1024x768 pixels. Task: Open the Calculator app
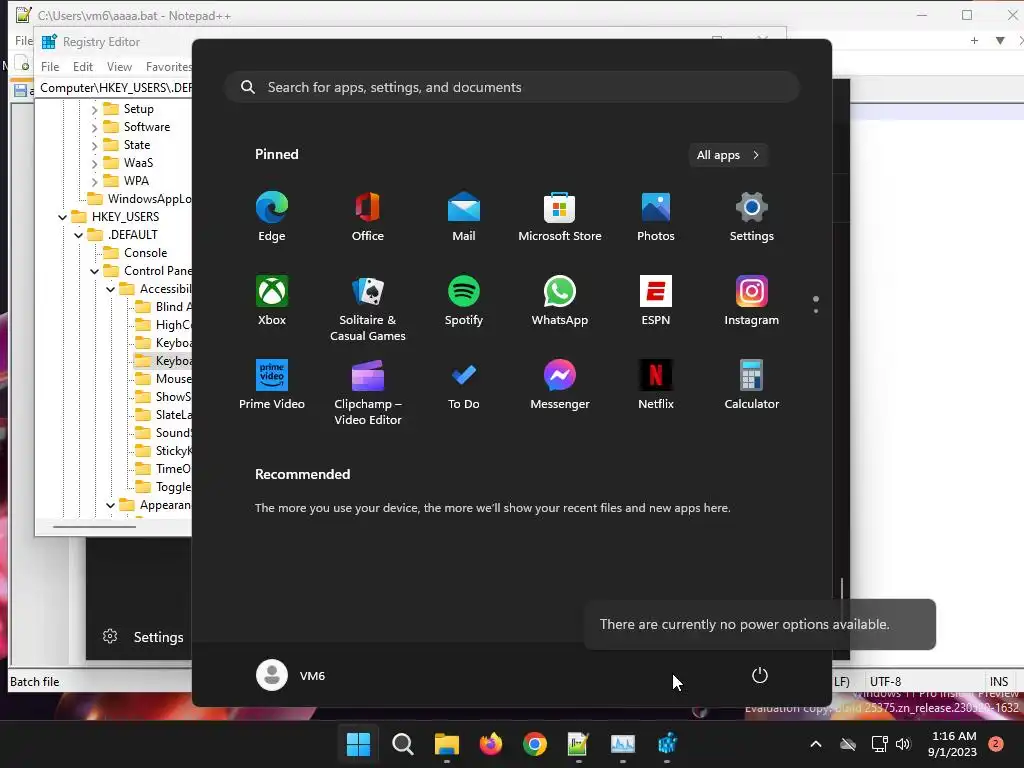point(752,385)
